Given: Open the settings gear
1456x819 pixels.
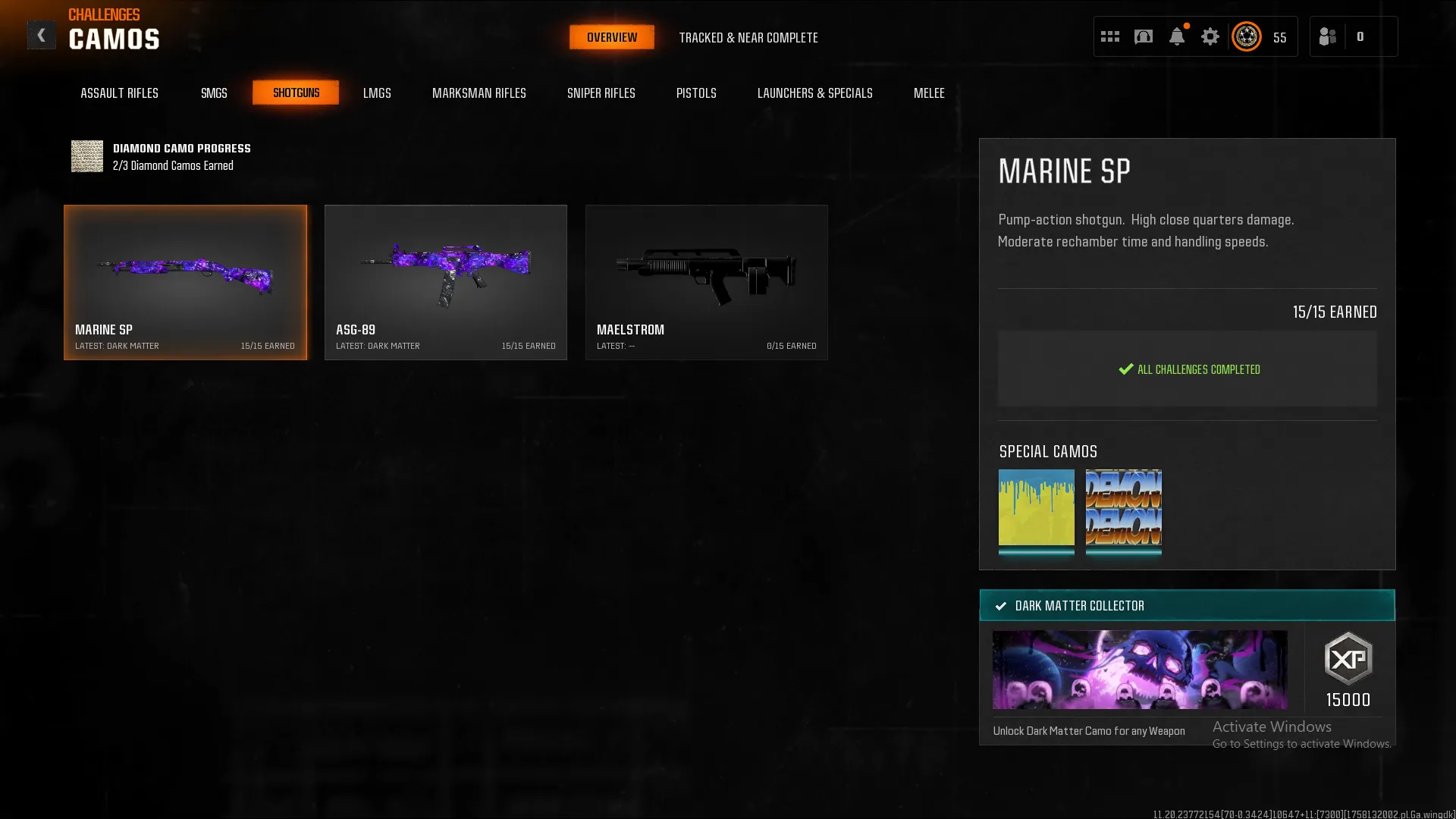Looking at the screenshot, I should [1210, 36].
